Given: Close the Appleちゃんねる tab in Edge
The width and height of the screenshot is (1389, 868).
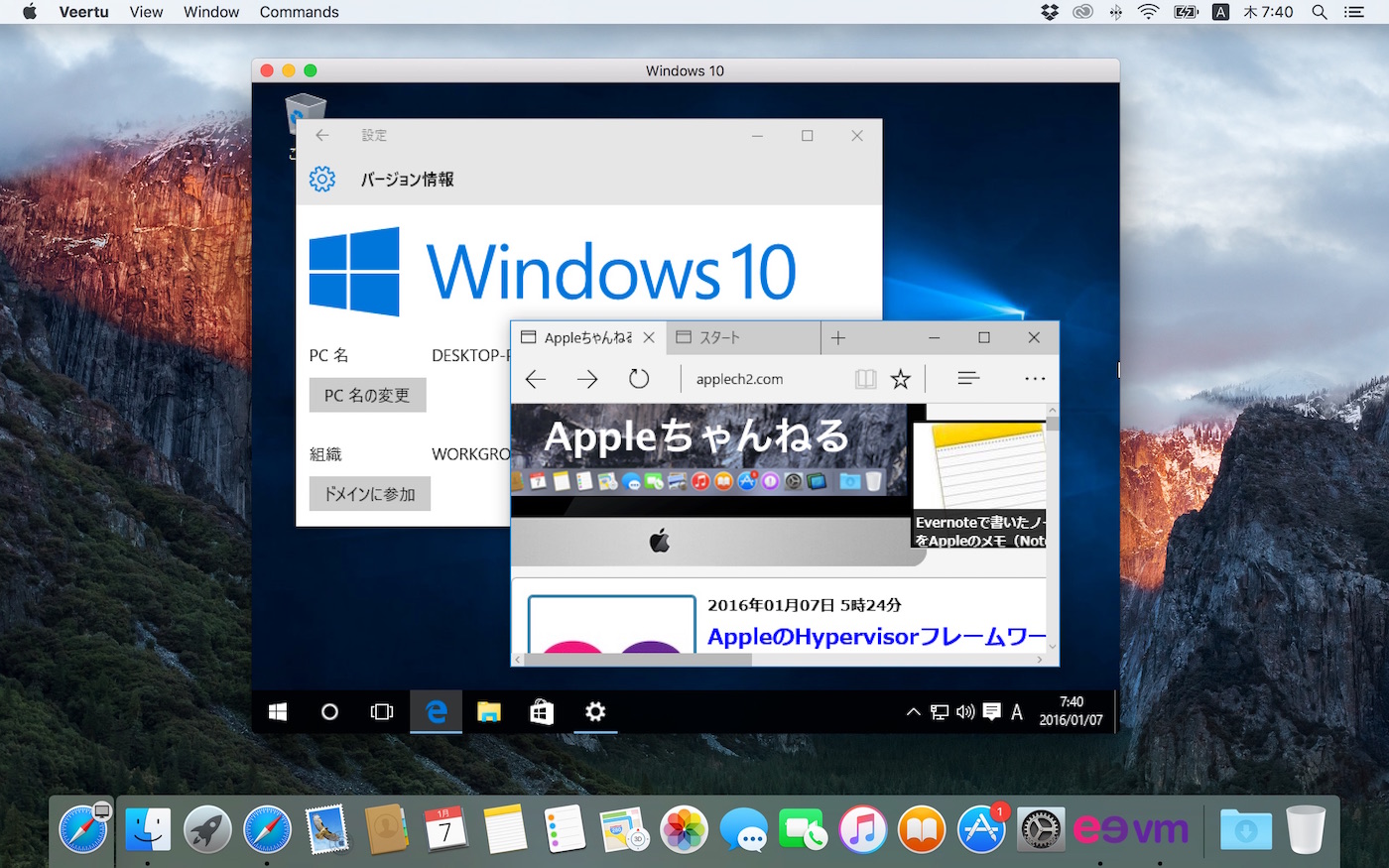Looking at the screenshot, I should tap(649, 337).
